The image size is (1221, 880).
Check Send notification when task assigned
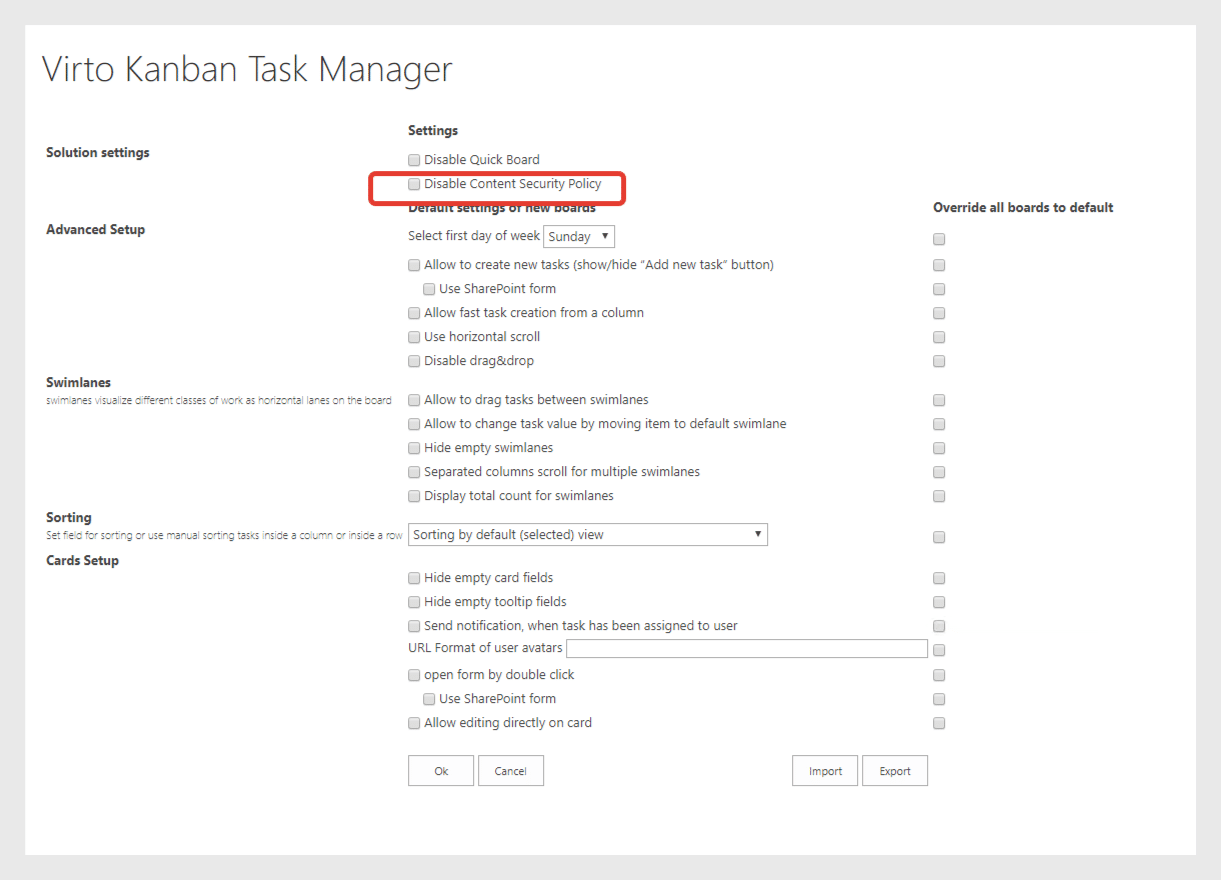(414, 627)
